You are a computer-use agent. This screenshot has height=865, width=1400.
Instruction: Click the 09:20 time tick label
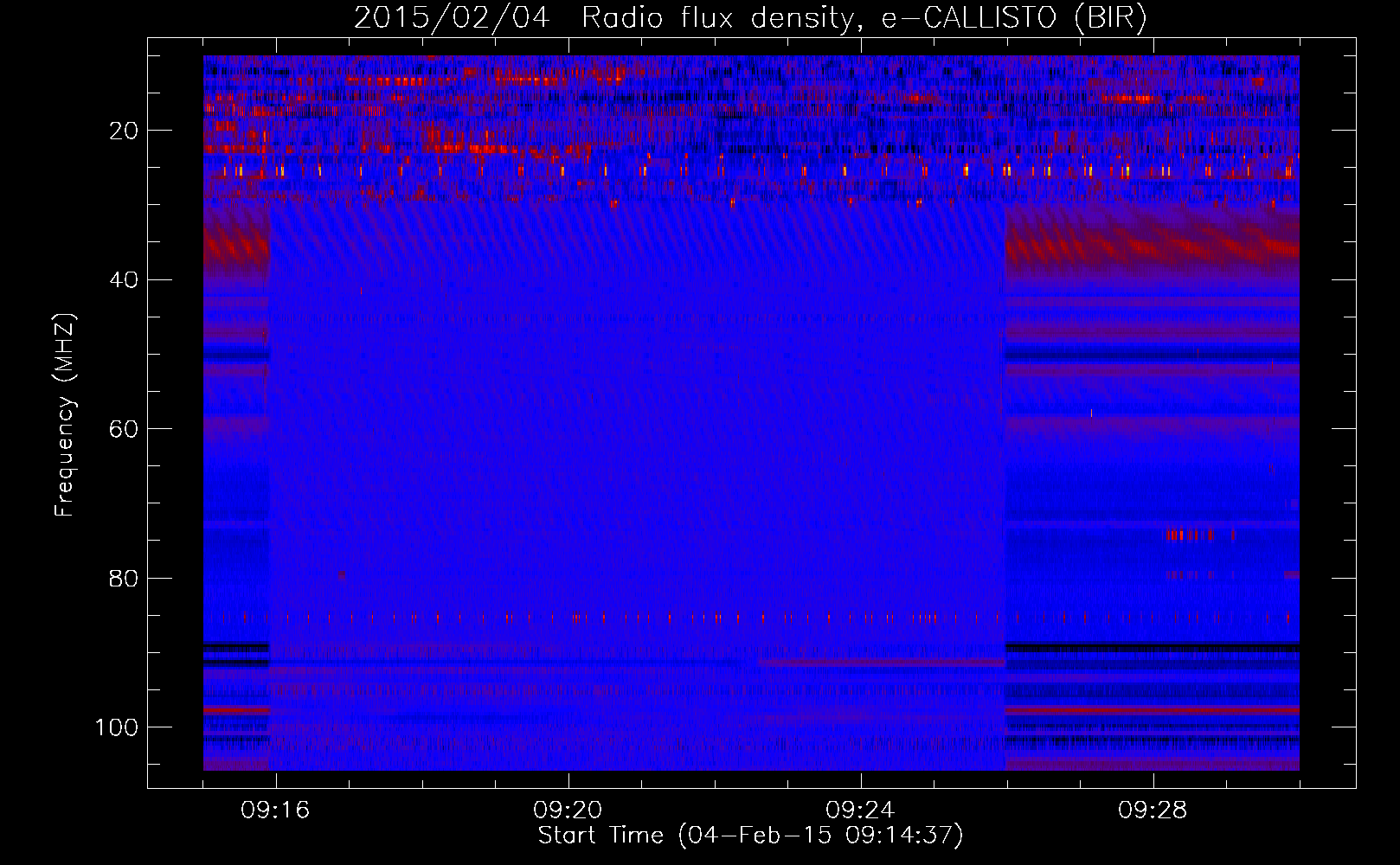click(568, 811)
